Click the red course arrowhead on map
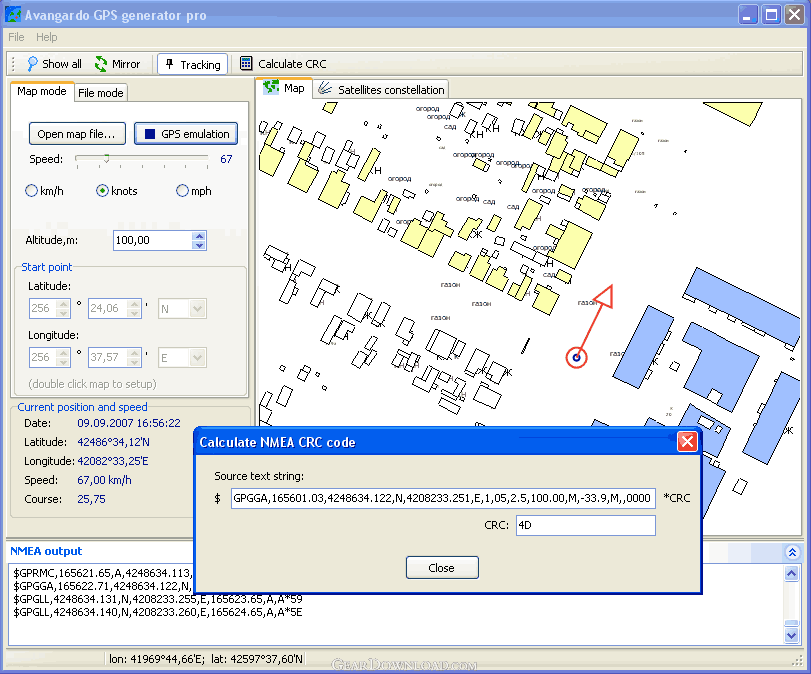Image resolution: width=811 pixels, height=674 pixels. pos(604,297)
